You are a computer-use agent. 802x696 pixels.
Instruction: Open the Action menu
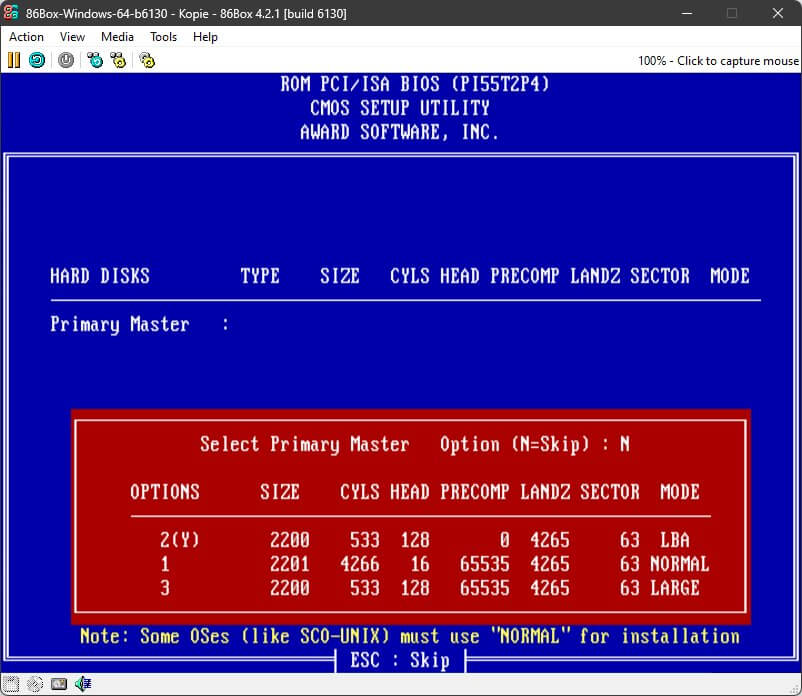point(27,37)
